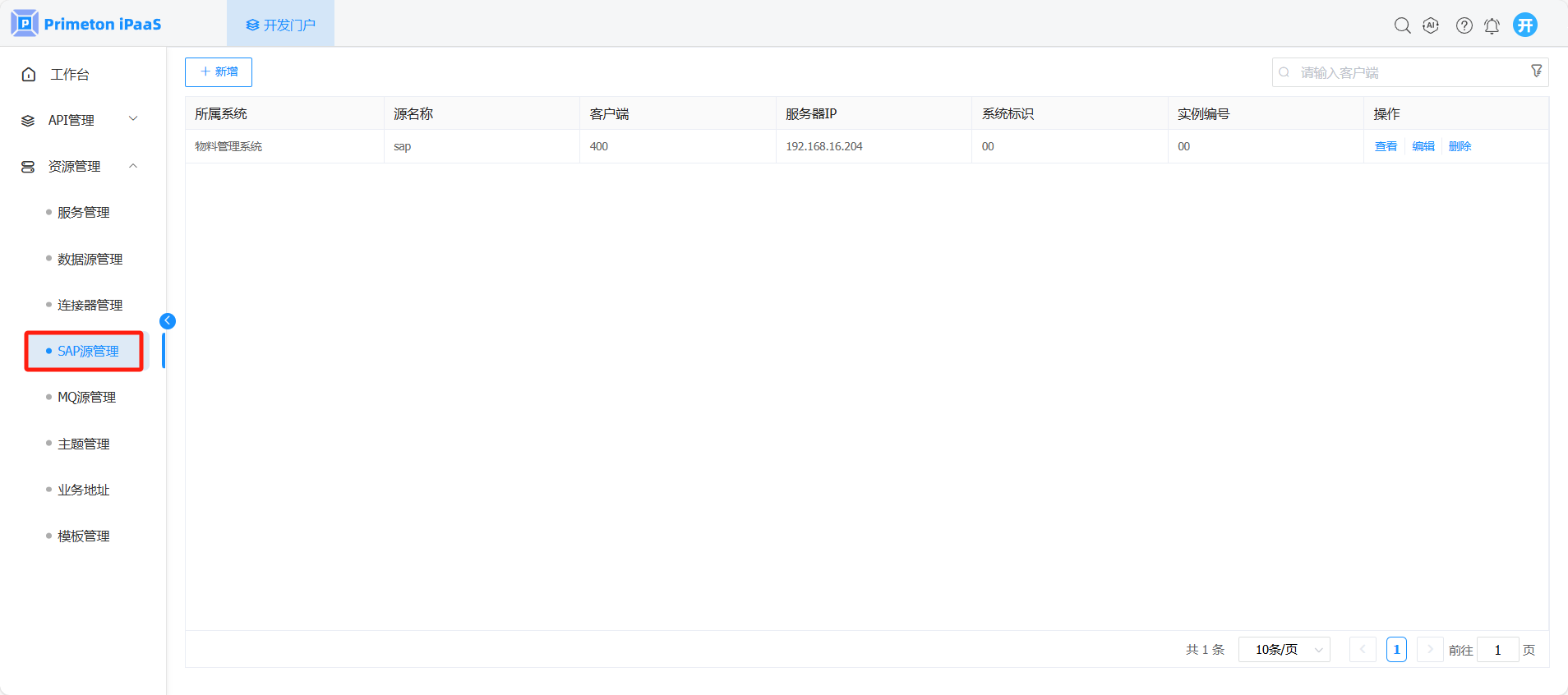Viewport: 1568px width, 695px height.
Task: Click the Primeton iPaaS logo
Action: click(86, 24)
